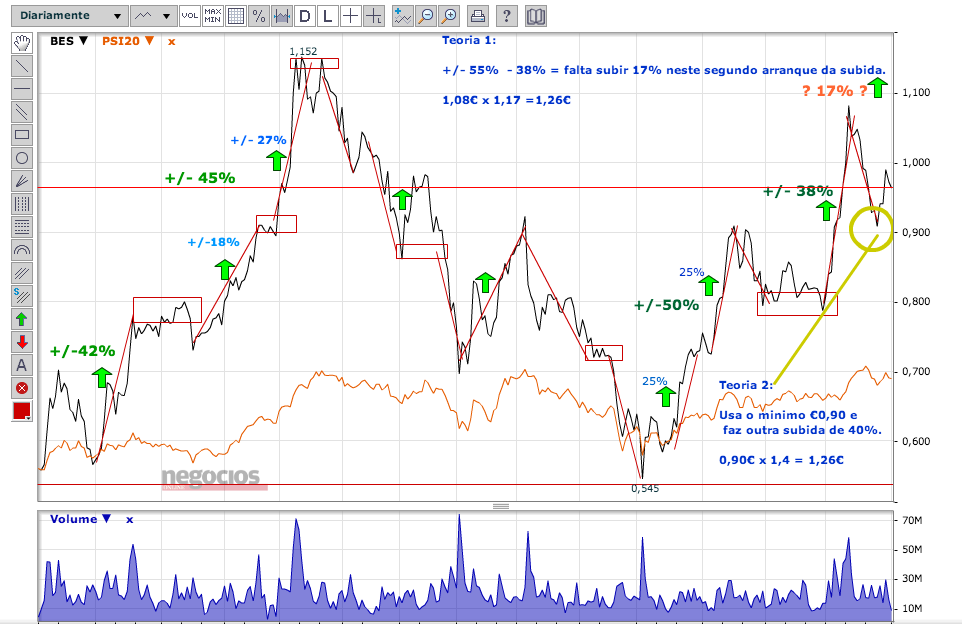
Task: Click the '? 17% ?' orange annotation
Action: tap(834, 91)
